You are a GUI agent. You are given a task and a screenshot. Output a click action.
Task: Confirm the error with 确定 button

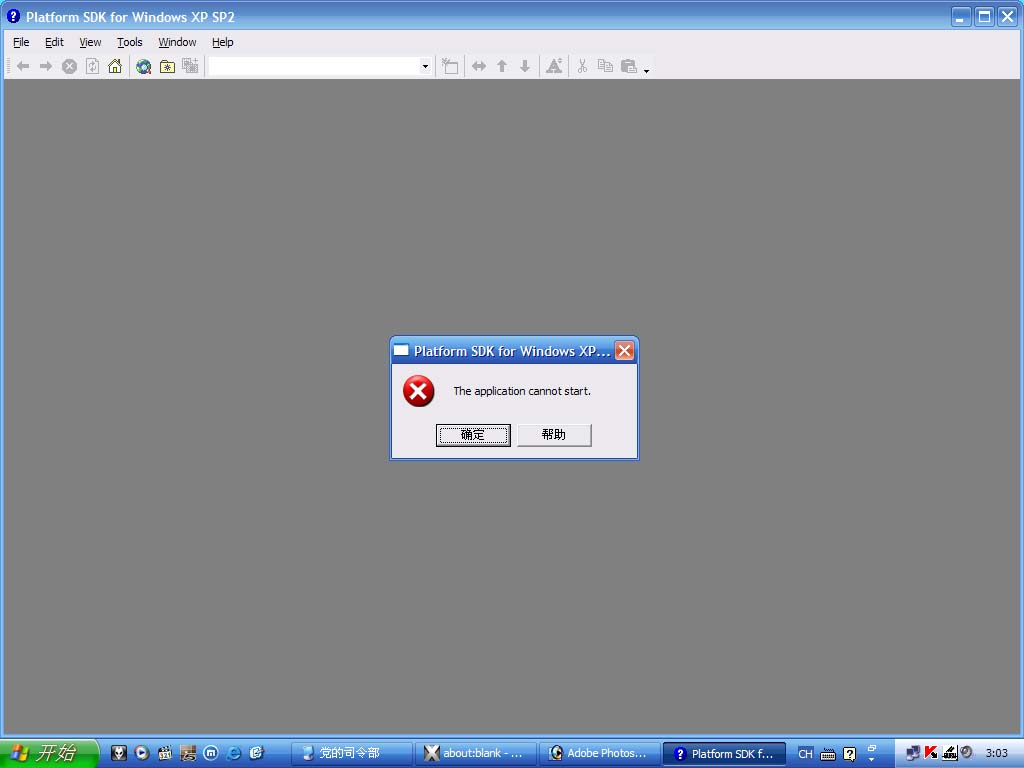pyautogui.click(x=473, y=435)
